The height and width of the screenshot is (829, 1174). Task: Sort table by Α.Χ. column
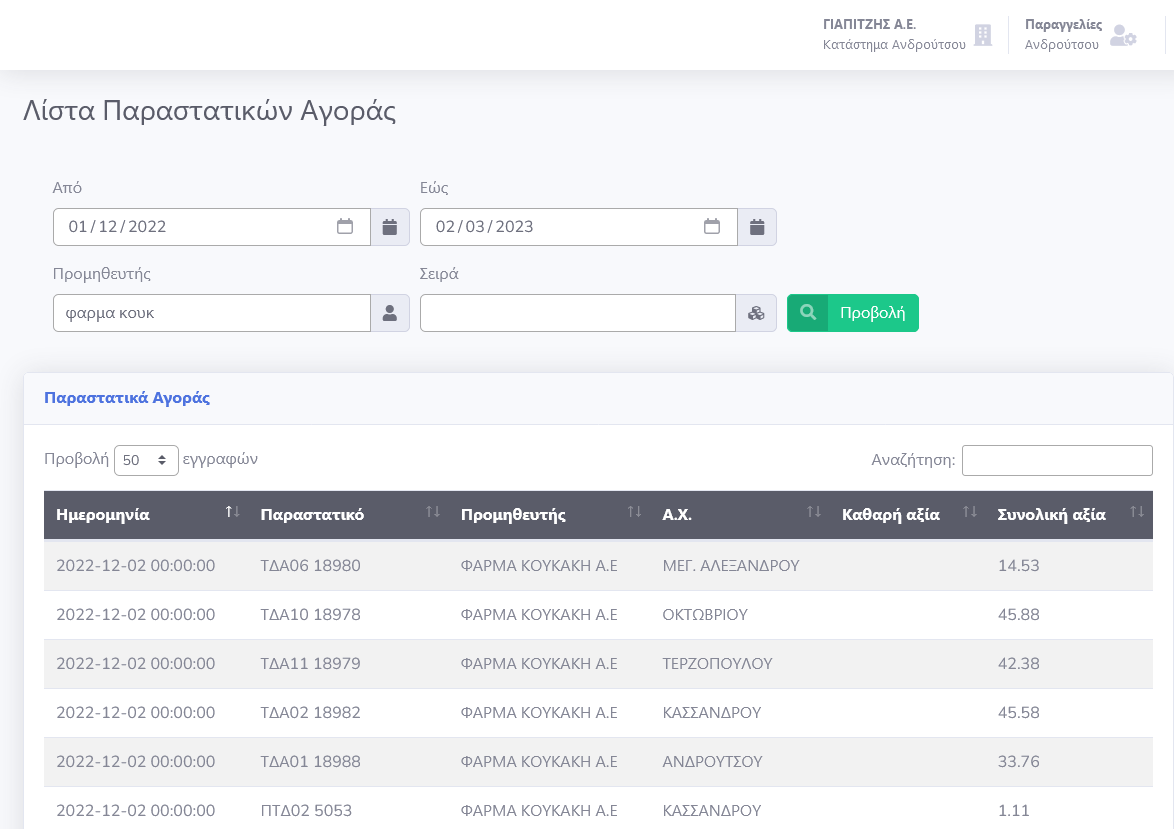740,514
